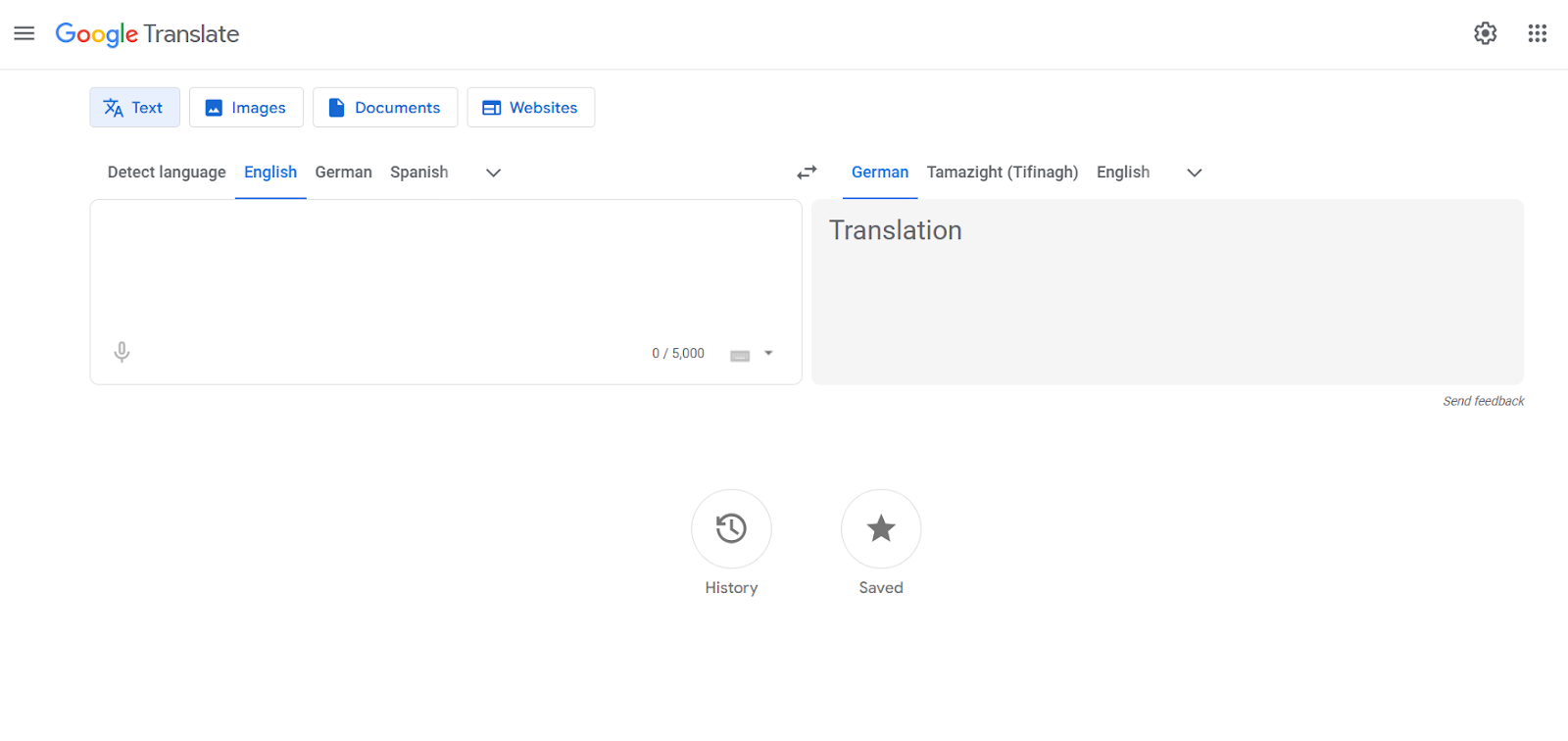Select German as source language
Viewport: 1568px width, 741px height.
[343, 173]
